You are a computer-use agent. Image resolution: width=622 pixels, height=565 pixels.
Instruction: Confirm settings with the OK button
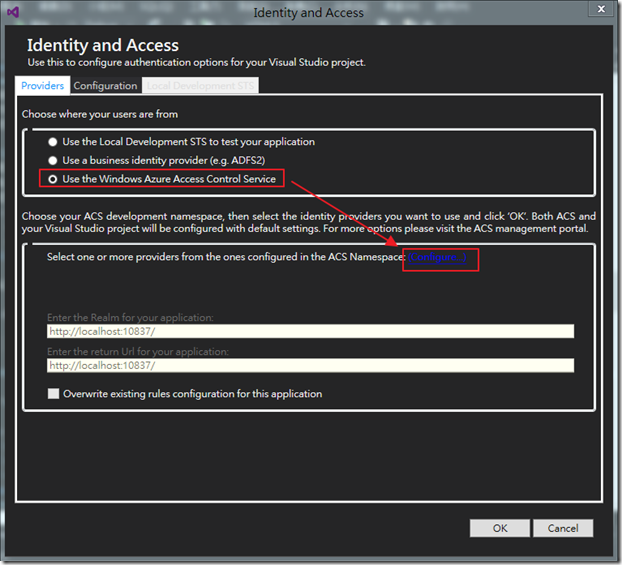pyautogui.click(x=500, y=528)
